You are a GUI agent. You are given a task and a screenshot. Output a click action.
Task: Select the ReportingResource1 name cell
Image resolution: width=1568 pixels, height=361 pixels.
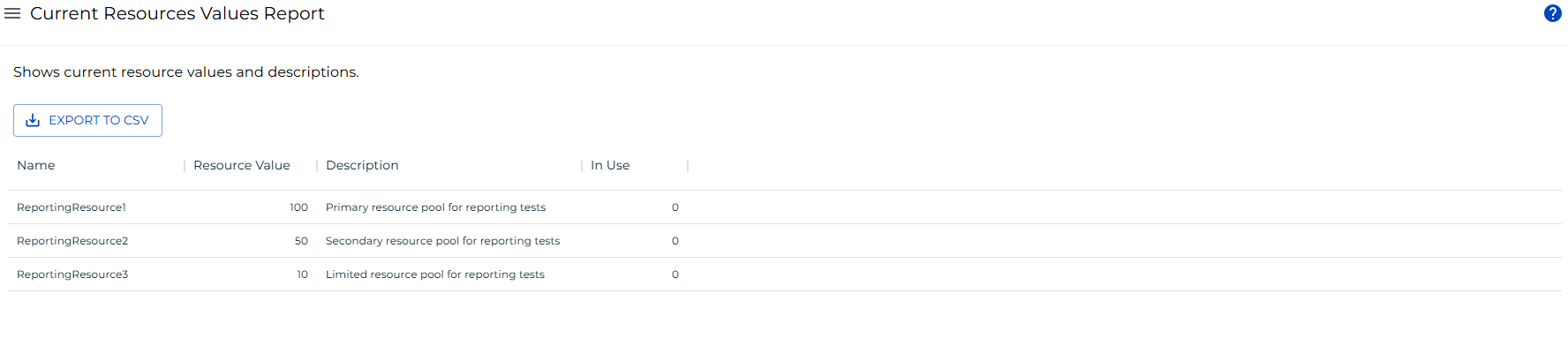coord(72,207)
